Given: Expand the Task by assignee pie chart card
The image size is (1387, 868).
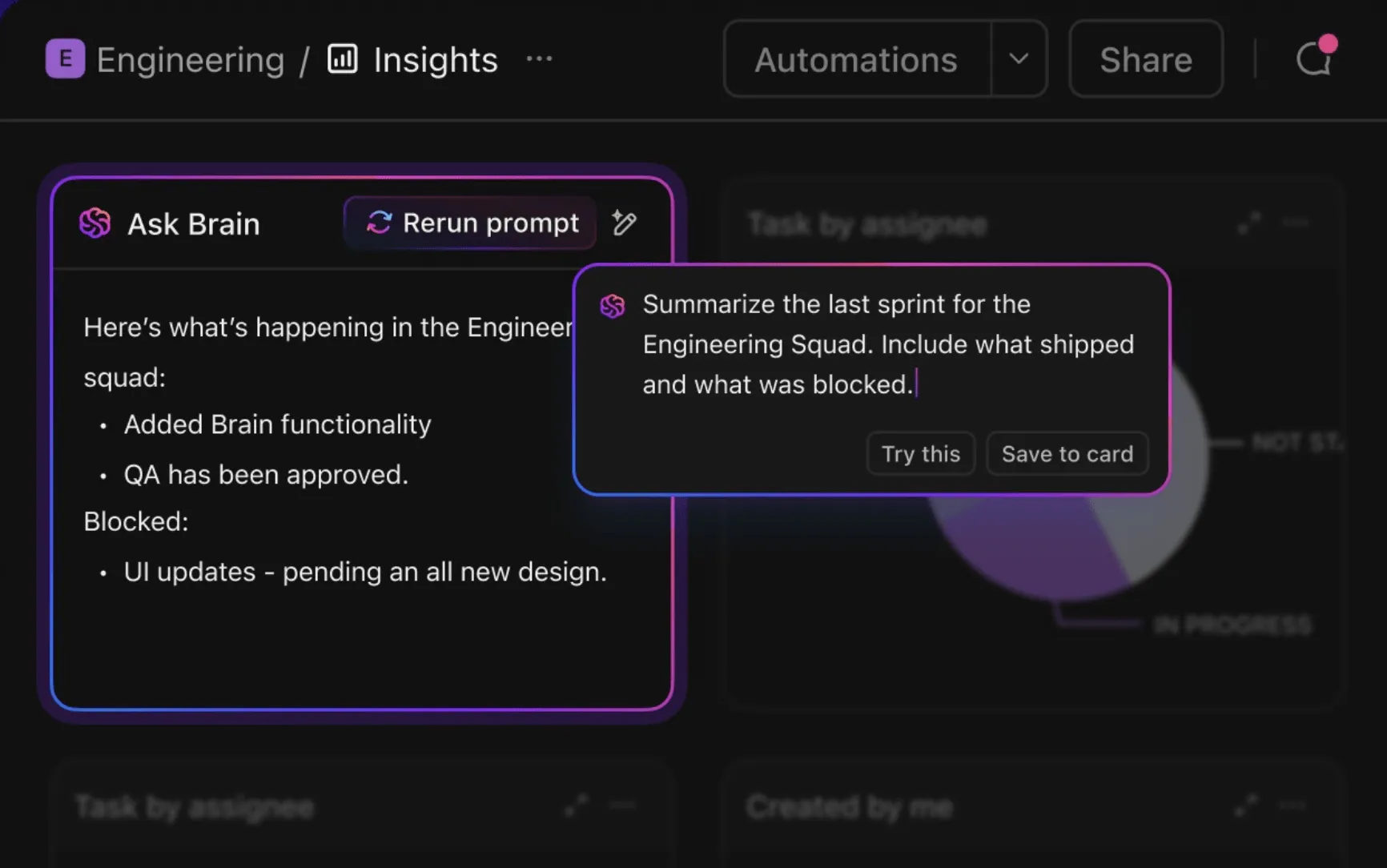Looking at the screenshot, I should (x=1249, y=223).
